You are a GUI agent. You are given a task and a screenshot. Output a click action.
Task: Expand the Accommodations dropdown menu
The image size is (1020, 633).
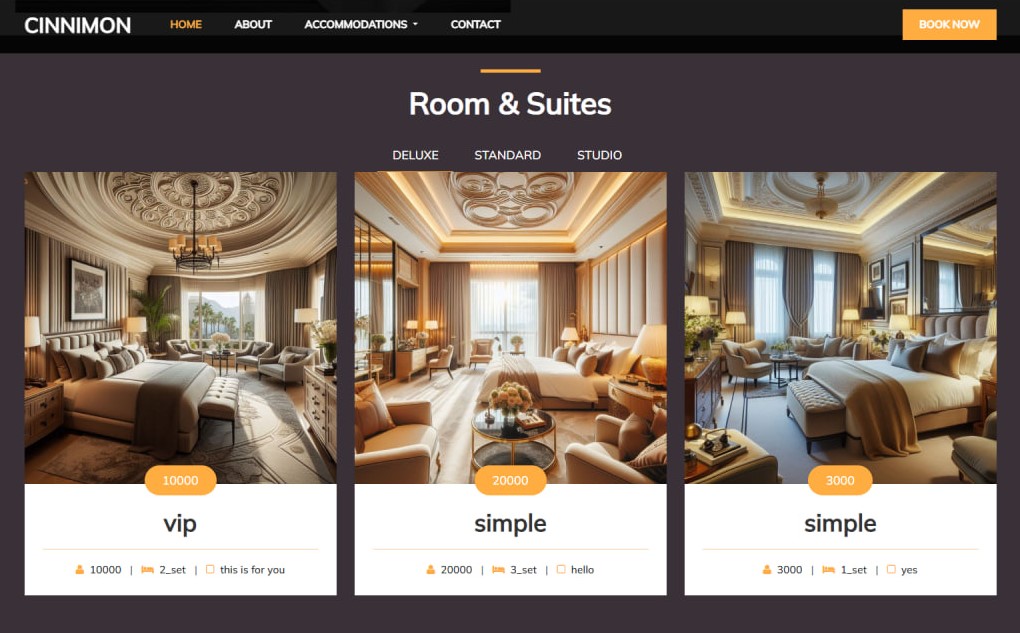point(361,24)
